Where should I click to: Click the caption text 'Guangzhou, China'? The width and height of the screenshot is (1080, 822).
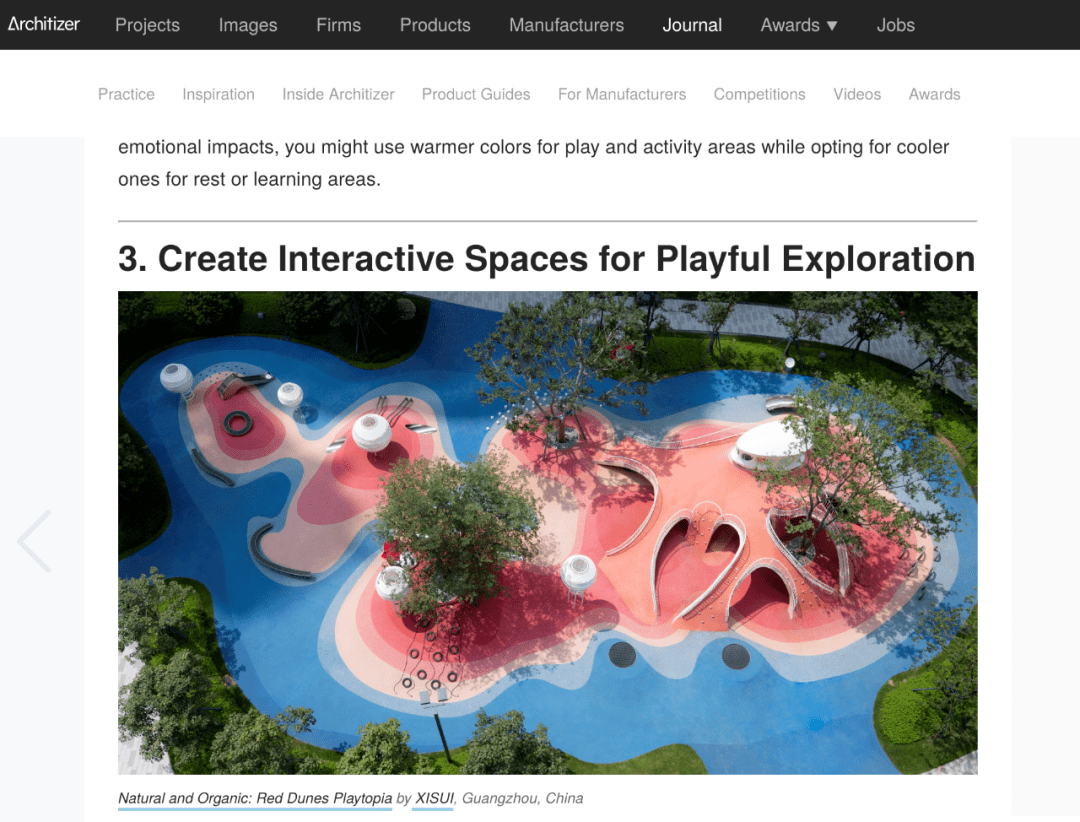(x=522, y=799)
